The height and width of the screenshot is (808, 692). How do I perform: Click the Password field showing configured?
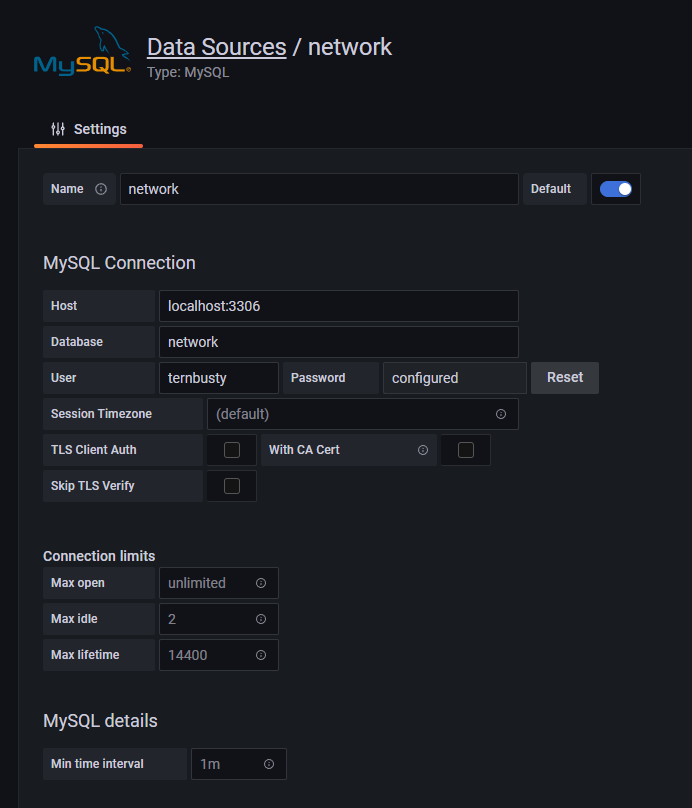pos(455,378)
